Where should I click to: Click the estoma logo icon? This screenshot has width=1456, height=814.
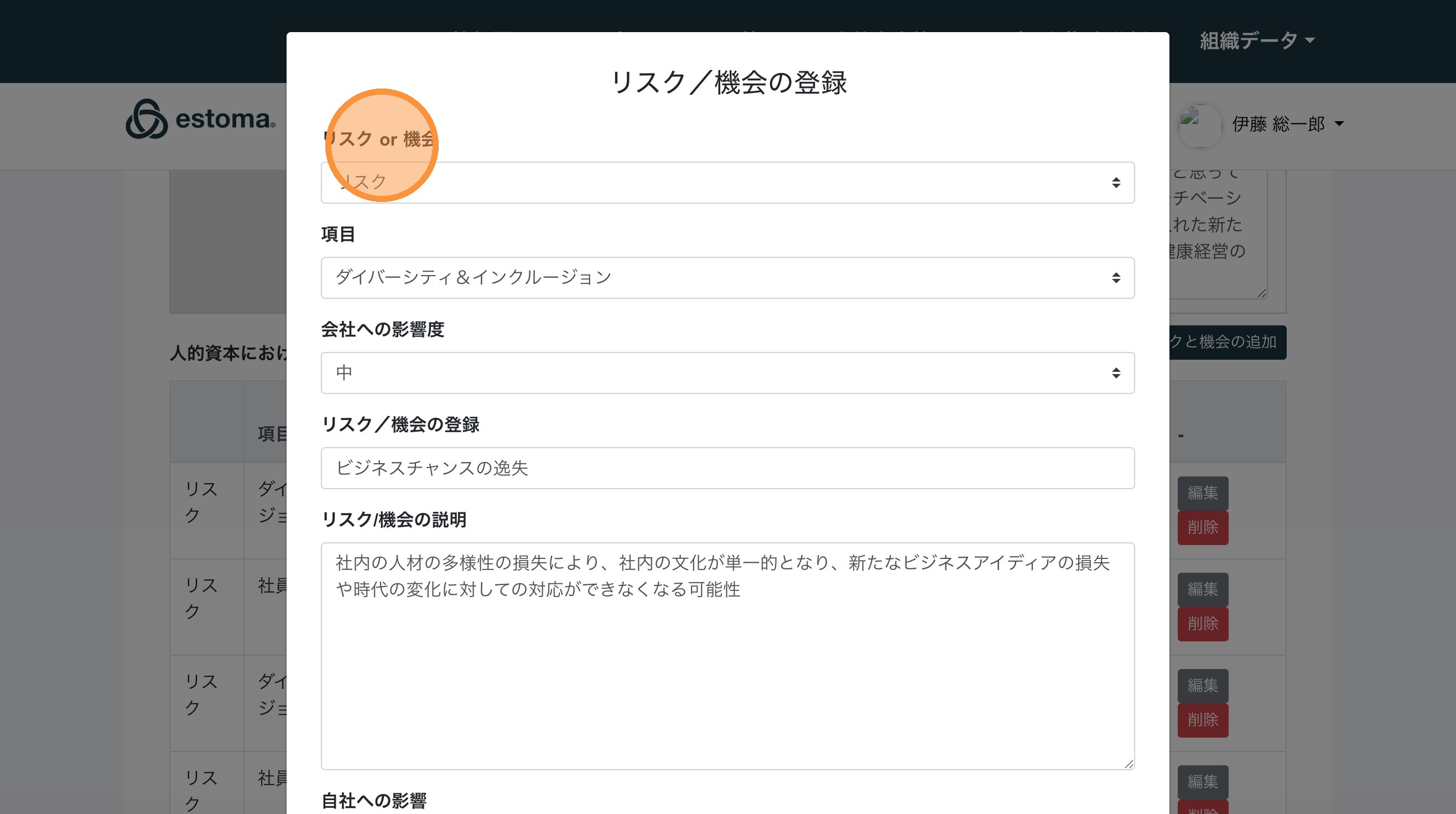point(147,120)
